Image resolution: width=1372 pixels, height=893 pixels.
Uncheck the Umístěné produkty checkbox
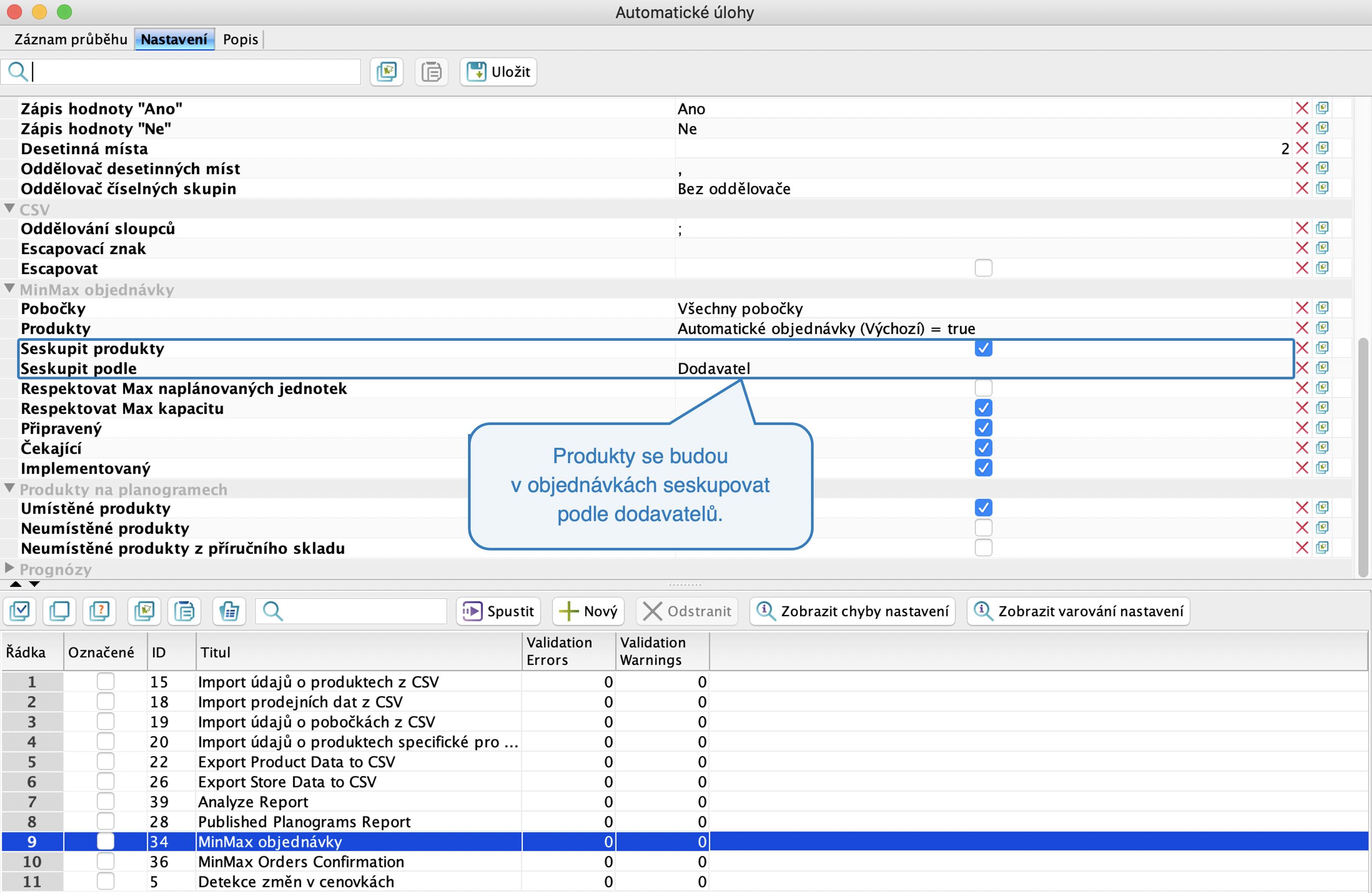pyautogui.click(x=983, y=508)
